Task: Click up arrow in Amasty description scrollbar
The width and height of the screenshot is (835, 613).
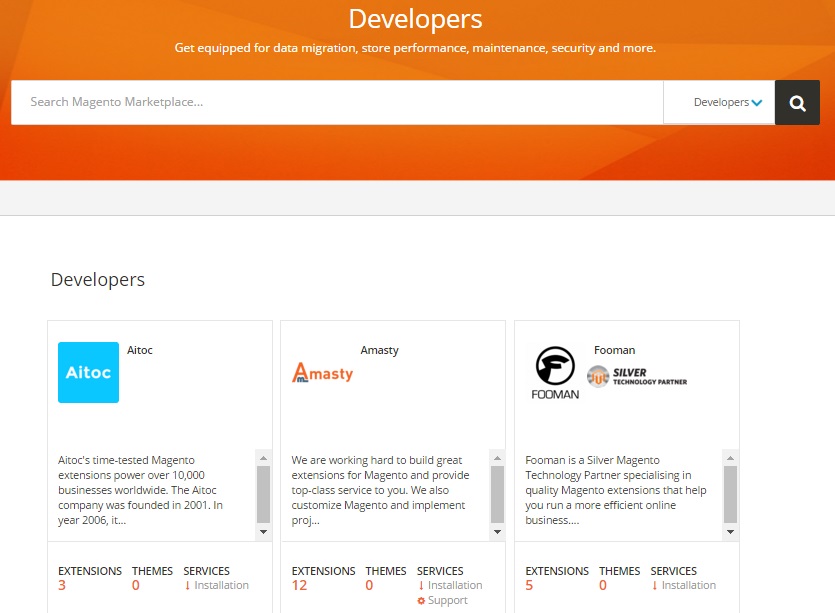Action: coord(497,458)
